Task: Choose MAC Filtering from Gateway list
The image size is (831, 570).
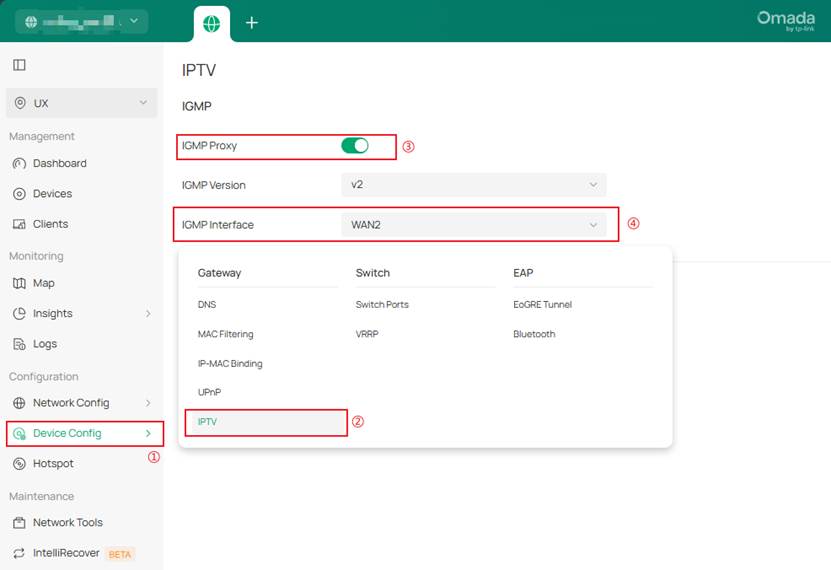Action: (225, 334)
